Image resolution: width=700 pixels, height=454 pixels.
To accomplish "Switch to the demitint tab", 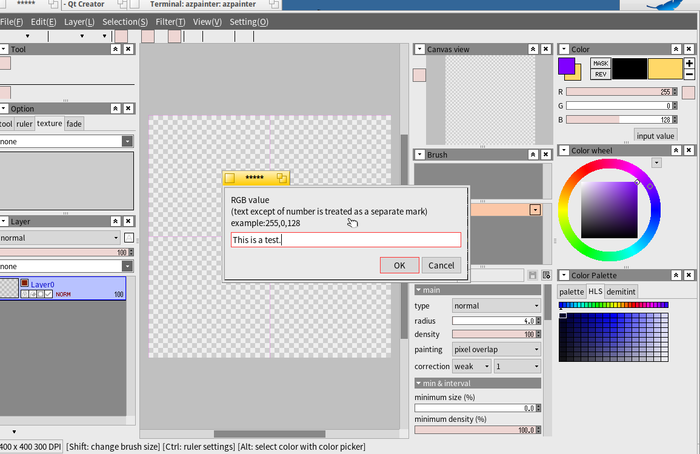I will (621, 292).
